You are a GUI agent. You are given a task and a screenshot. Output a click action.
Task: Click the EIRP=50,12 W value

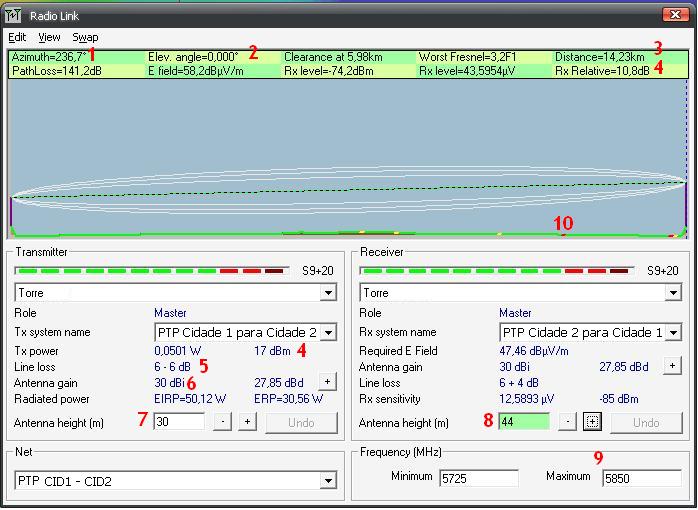pyautogui.click(x=190, y=399)
